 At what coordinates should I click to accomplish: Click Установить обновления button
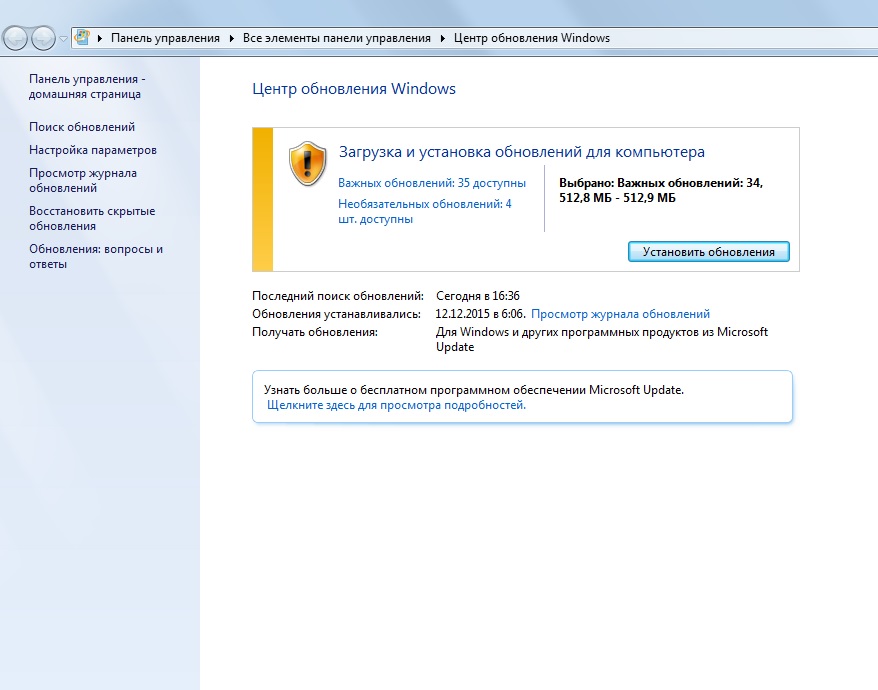point(708,251)
